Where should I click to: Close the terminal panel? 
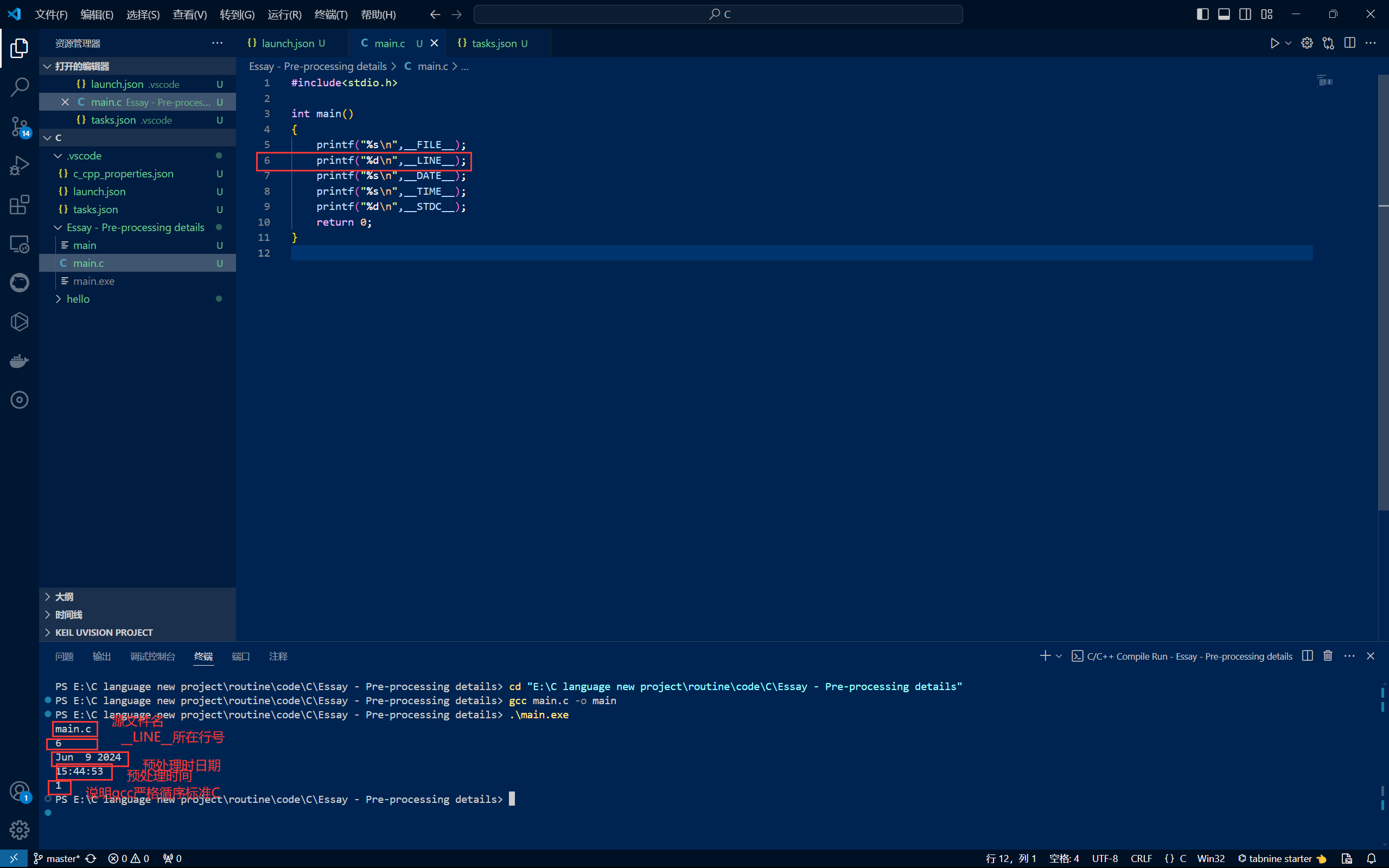1371,655
